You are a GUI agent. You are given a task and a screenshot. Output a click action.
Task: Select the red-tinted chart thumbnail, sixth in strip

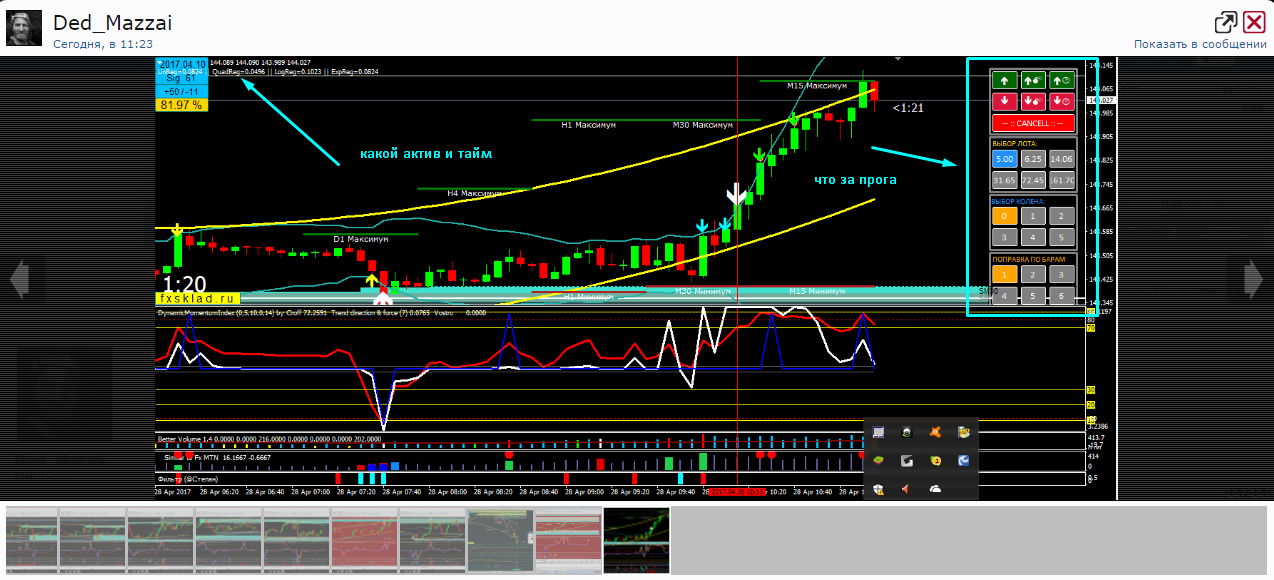click(364, 540)
